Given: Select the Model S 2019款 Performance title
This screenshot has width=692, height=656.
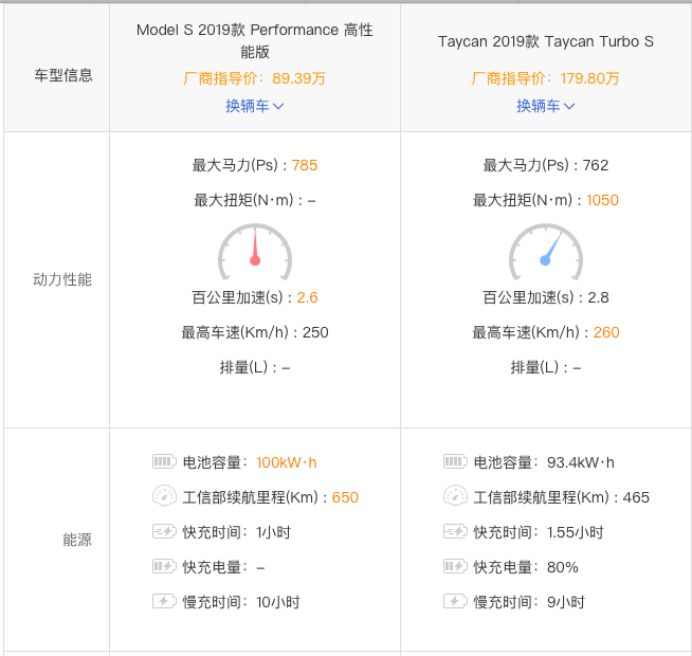Looking at the screenshot, I should coord(255,41).
